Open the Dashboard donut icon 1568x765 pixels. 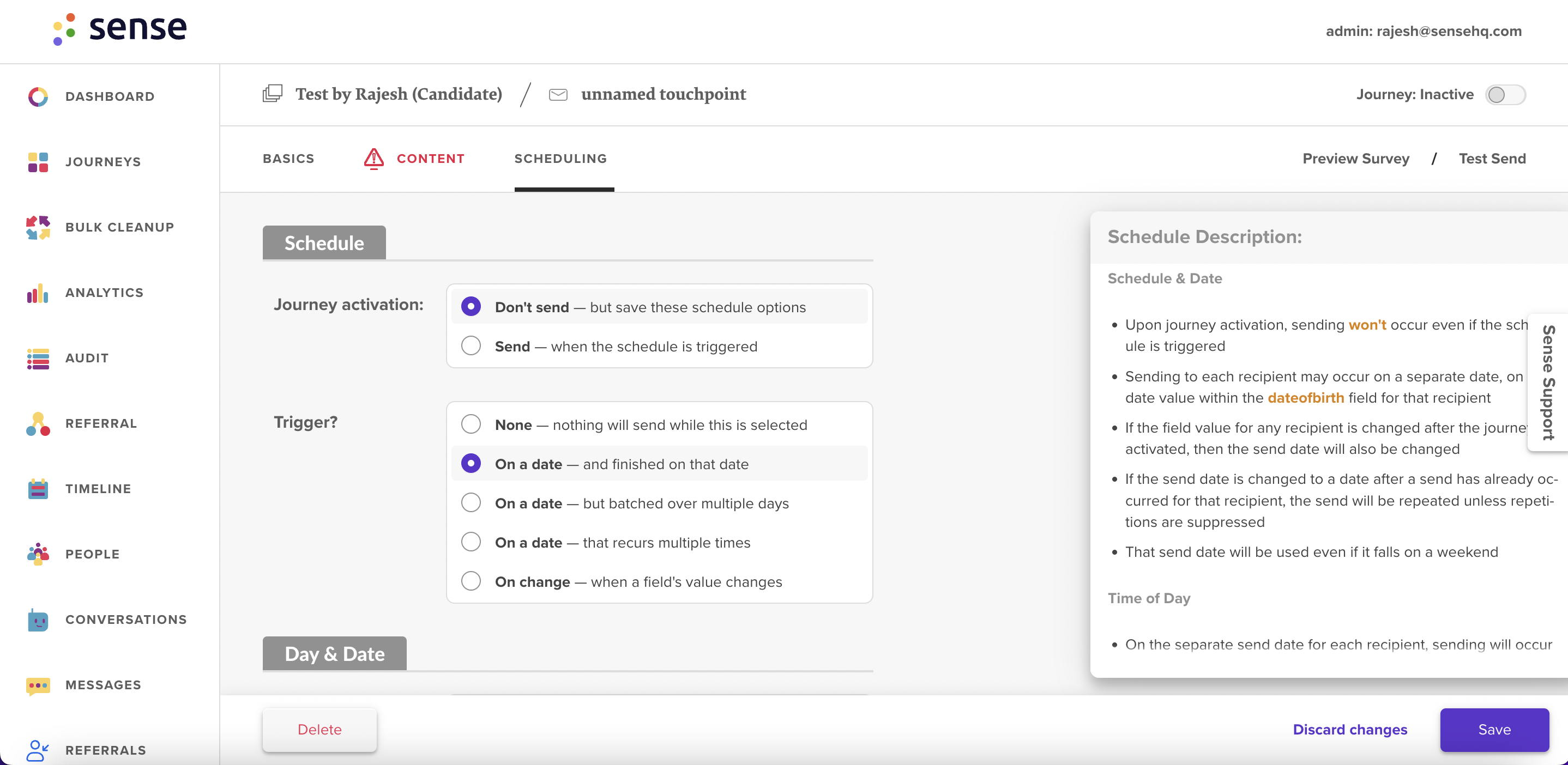38,96
